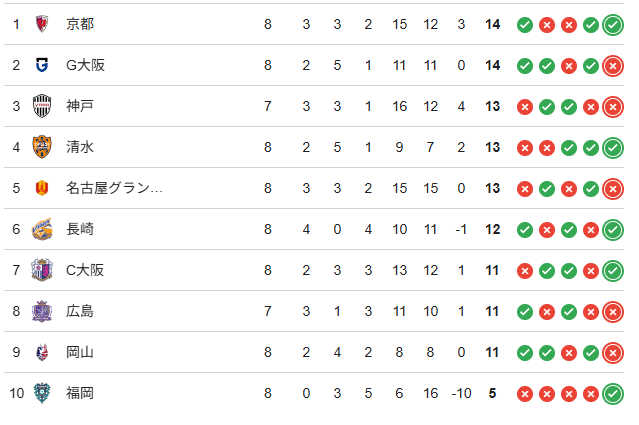Click G大阪's latest match loss icon

tap(613, 65)
